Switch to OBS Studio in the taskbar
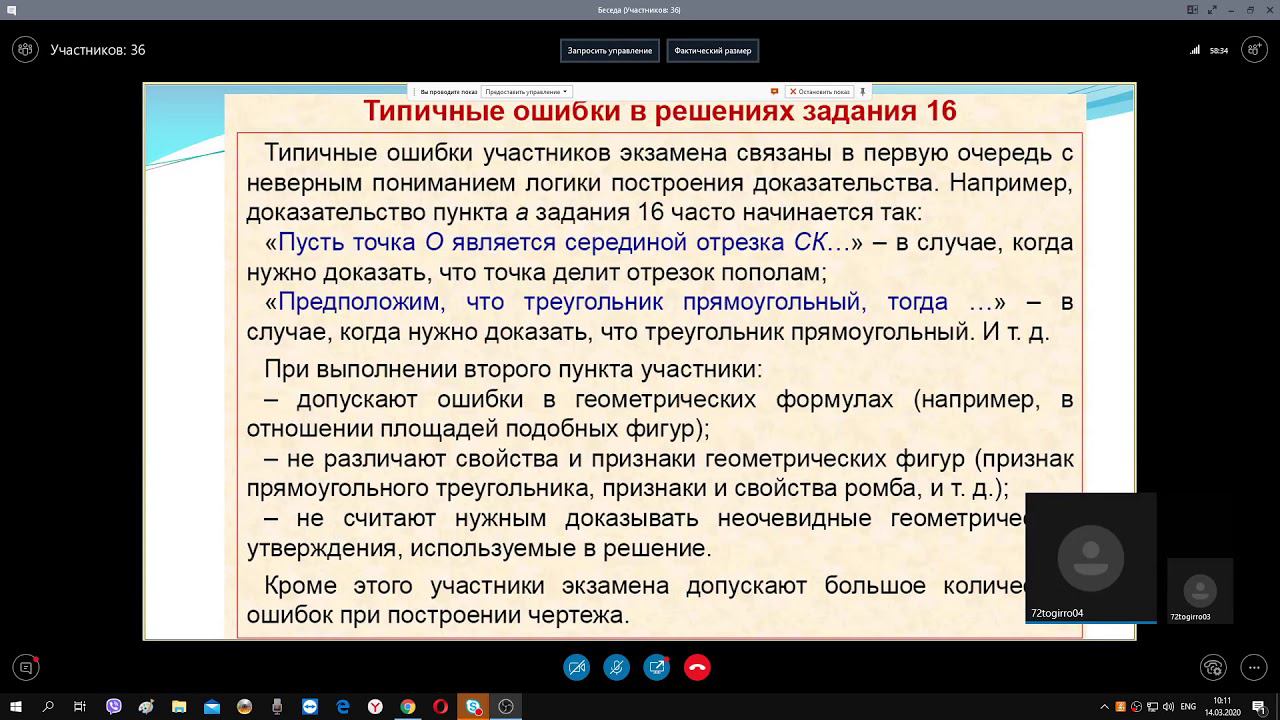Screen dimensions: 1280x720 click(x=506, y=707)
